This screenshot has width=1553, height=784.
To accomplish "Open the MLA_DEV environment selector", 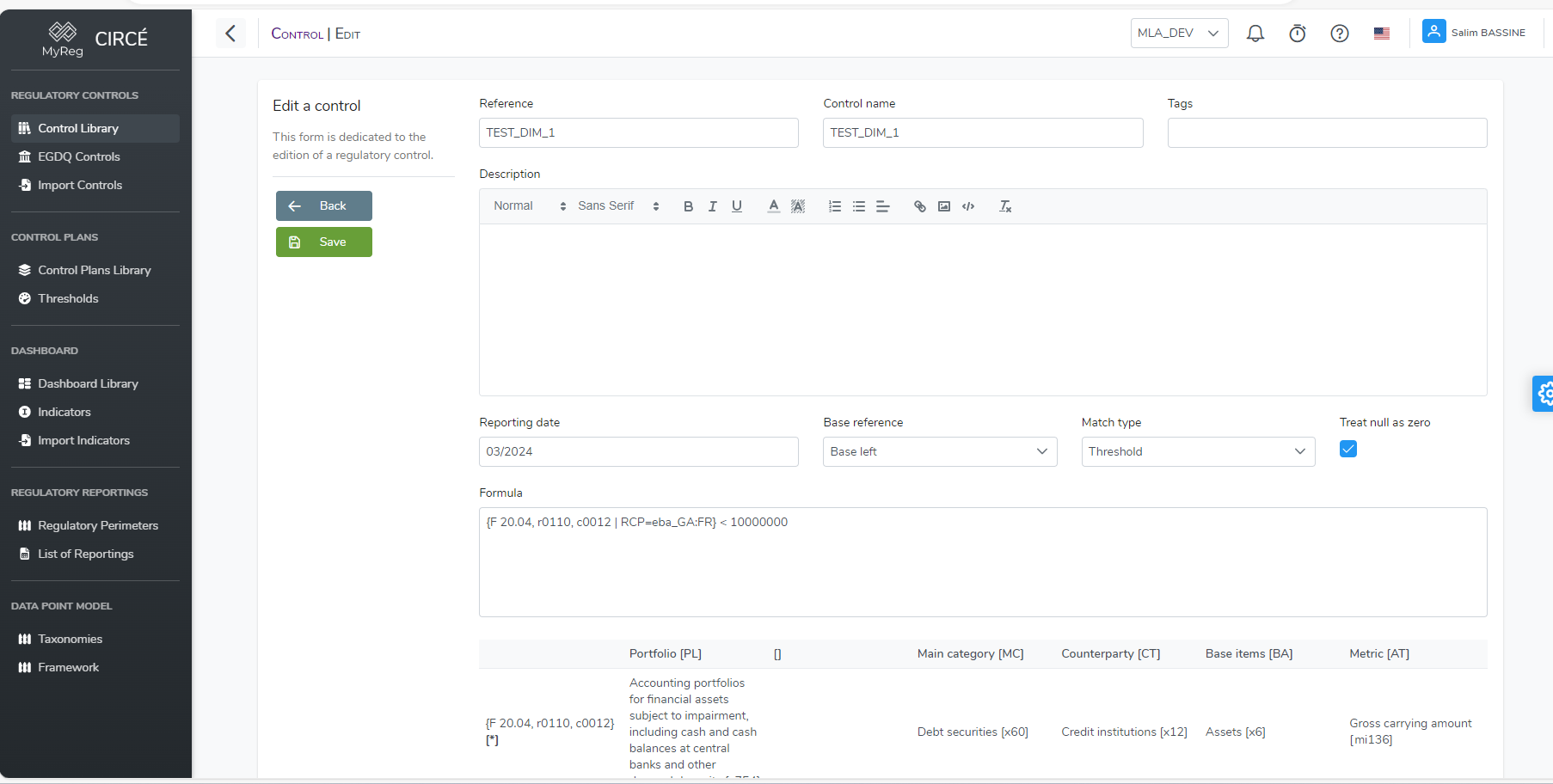I will (1178, 34).
